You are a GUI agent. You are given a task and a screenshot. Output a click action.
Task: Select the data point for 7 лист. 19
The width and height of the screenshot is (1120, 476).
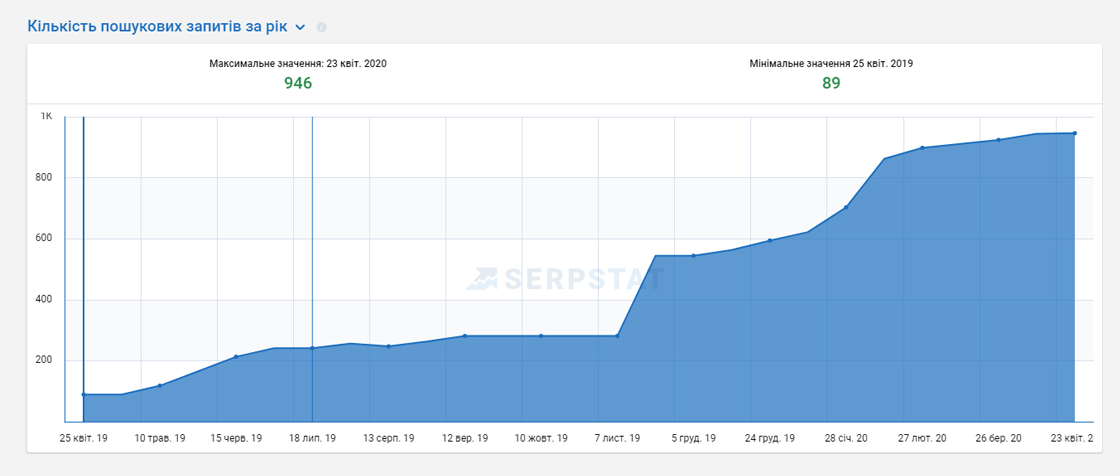617,336
